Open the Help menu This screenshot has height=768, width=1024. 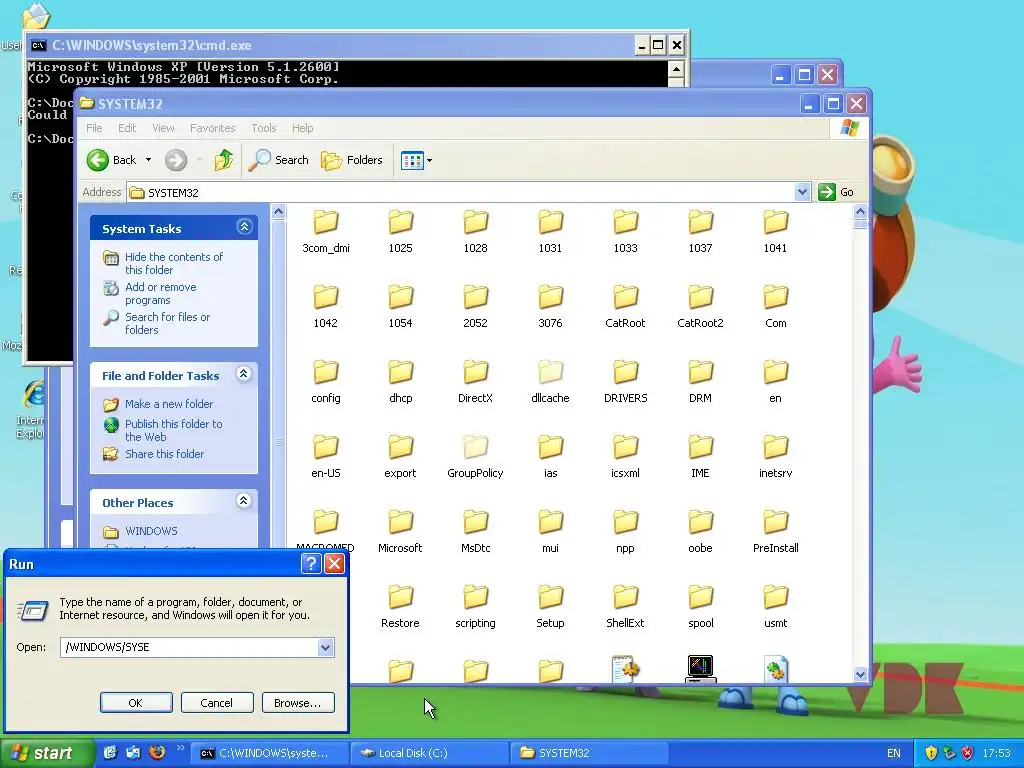tap(302, 128)
